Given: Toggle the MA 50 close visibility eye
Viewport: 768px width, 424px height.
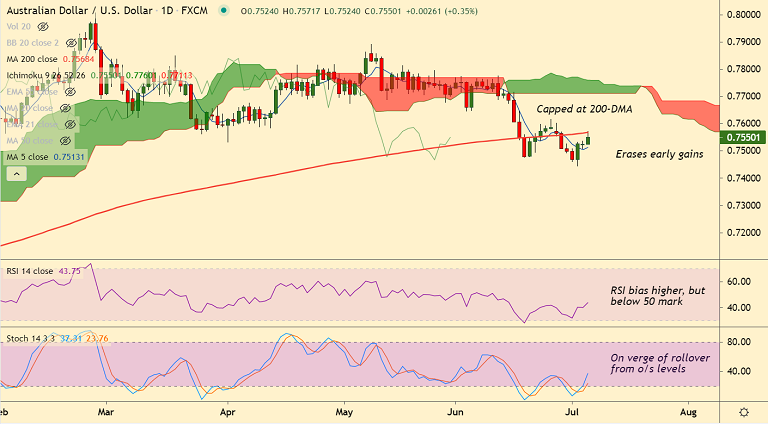Looking at the screenshot, I should 65,141.
